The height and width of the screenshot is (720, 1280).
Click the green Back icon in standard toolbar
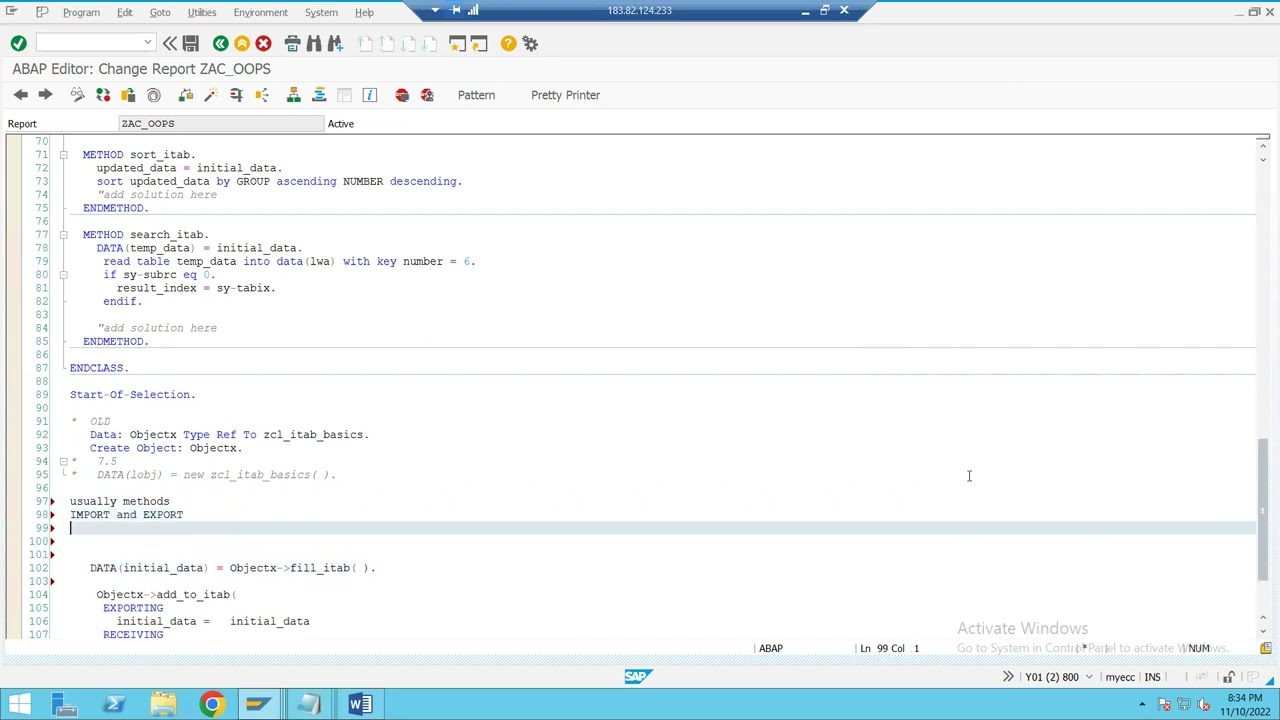220,43
